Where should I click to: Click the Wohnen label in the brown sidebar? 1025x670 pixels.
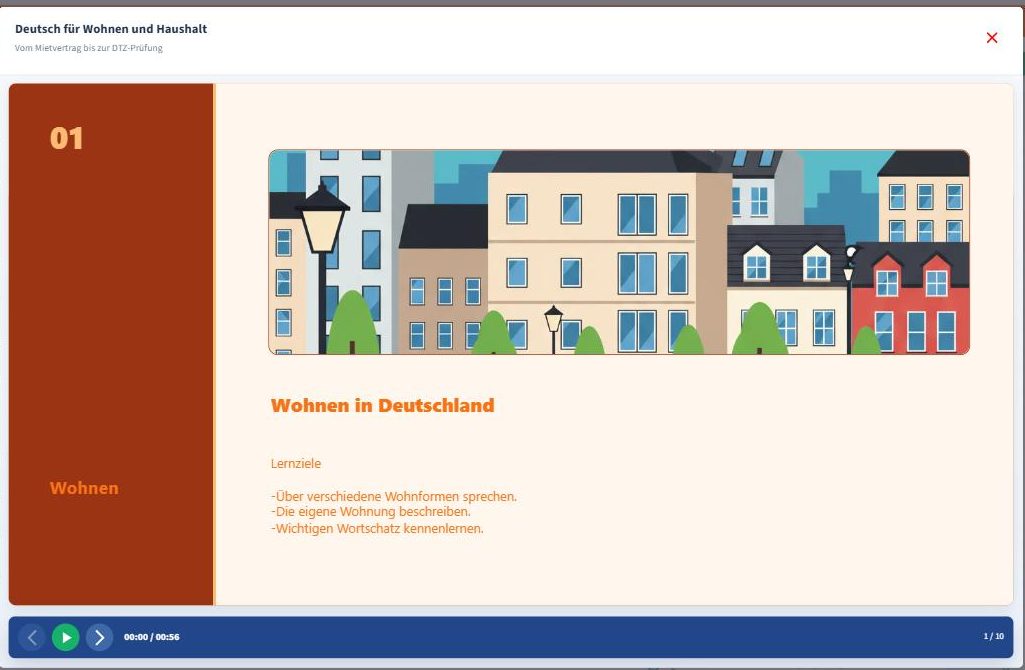coord(84,488)
